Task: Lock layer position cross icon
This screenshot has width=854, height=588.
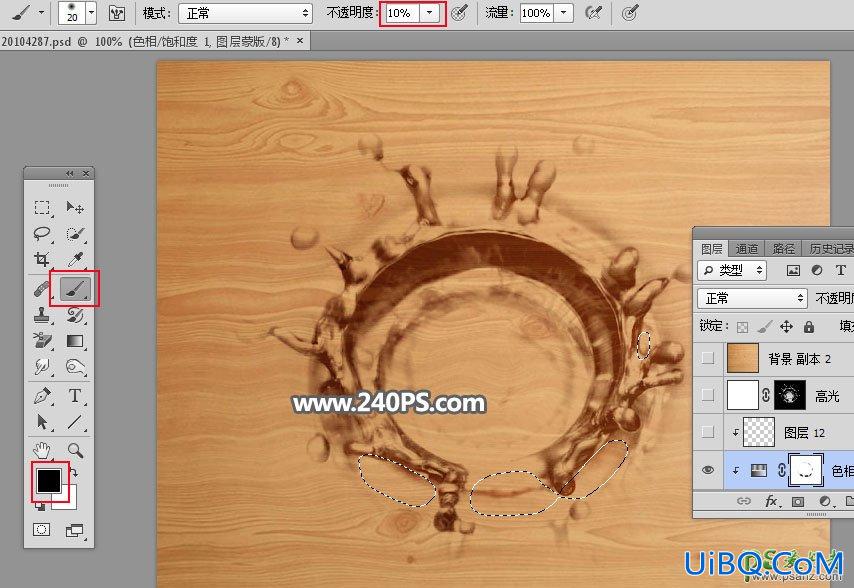Action: [x=786, y=326]
